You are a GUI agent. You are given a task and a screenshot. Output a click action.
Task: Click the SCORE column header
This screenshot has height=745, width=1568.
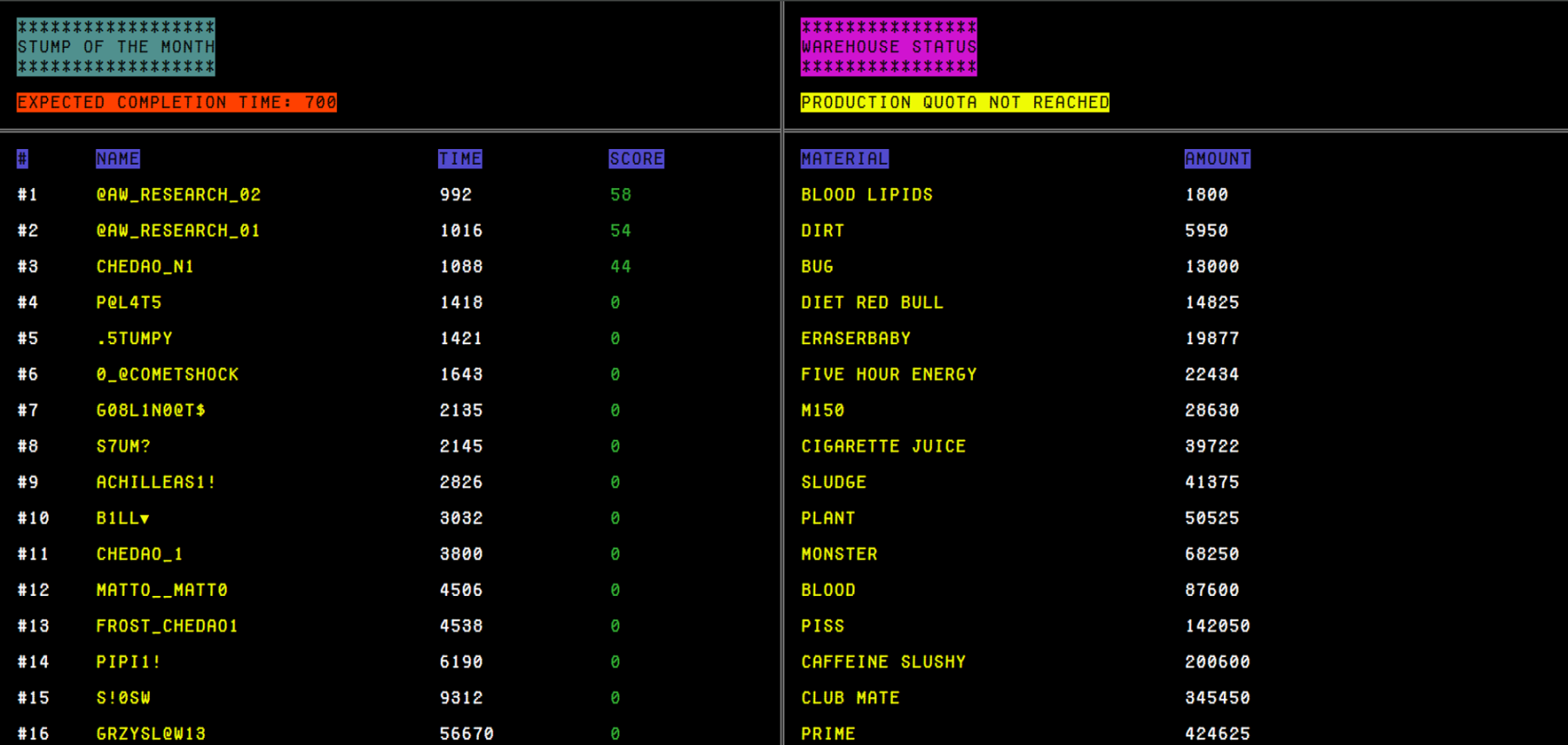click(x=636, y=159)
